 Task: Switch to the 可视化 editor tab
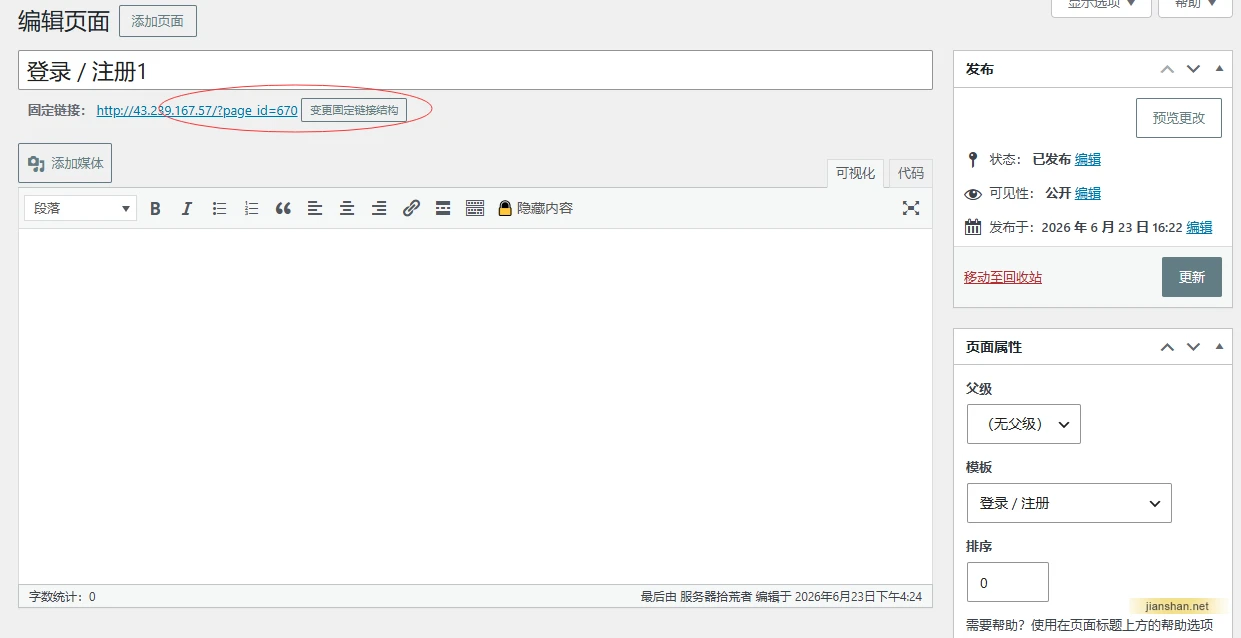(855, 173)
